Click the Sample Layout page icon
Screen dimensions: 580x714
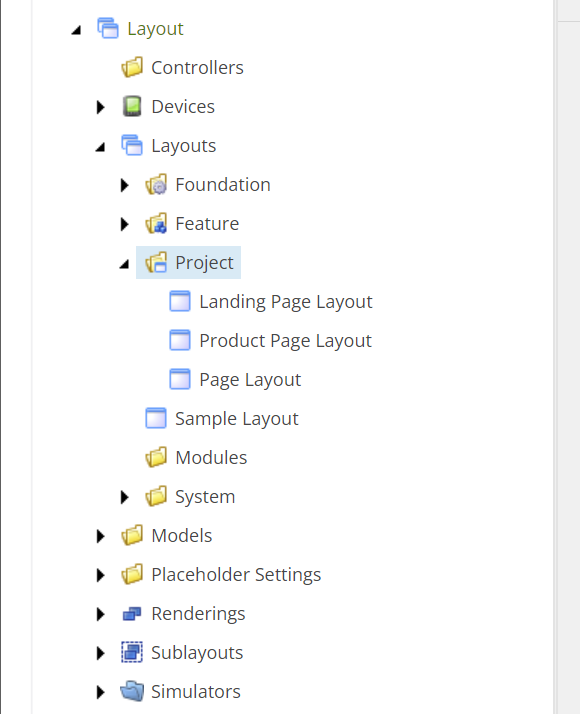[156, 418]
